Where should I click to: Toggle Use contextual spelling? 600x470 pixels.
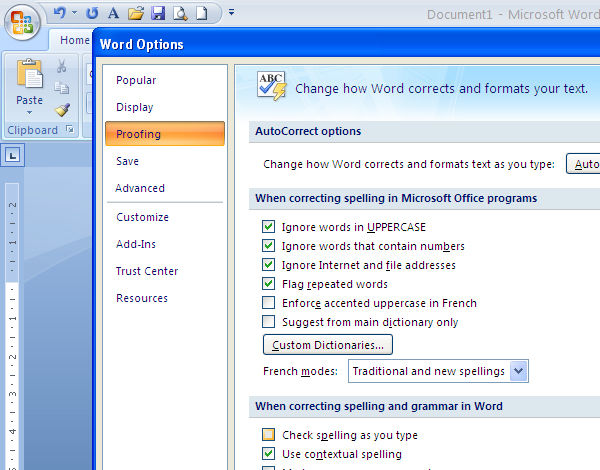[x=268, y=454]
